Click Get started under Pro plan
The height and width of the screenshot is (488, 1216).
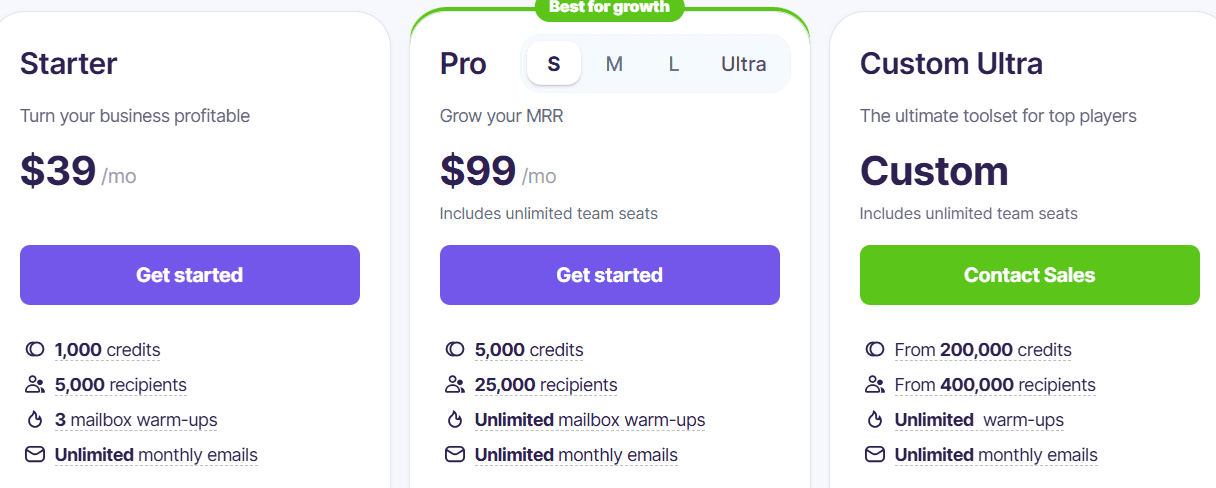tap(610, 275)
